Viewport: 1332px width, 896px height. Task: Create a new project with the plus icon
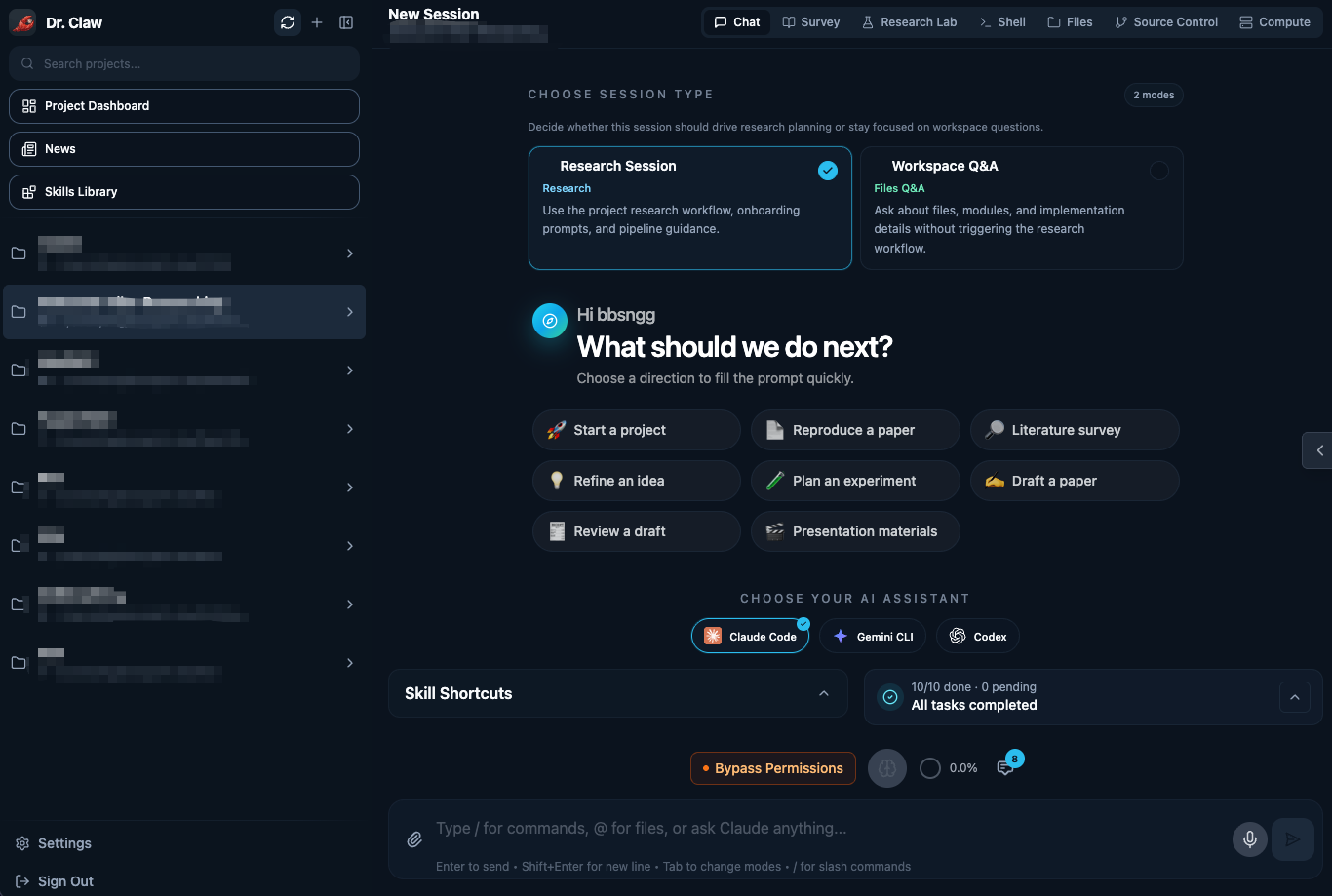(317, 21)
